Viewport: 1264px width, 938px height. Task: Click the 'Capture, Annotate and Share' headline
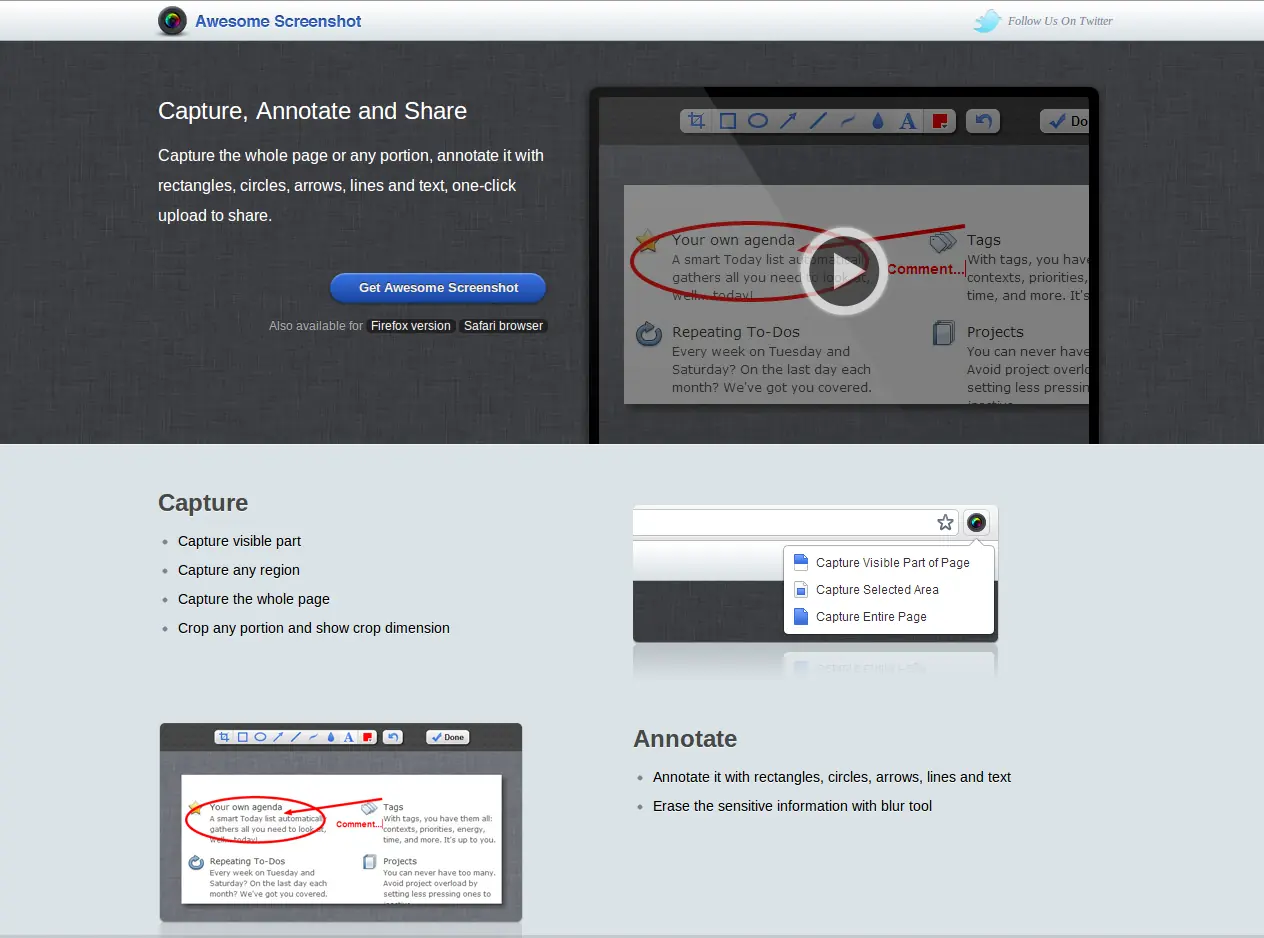pos(312,111)
